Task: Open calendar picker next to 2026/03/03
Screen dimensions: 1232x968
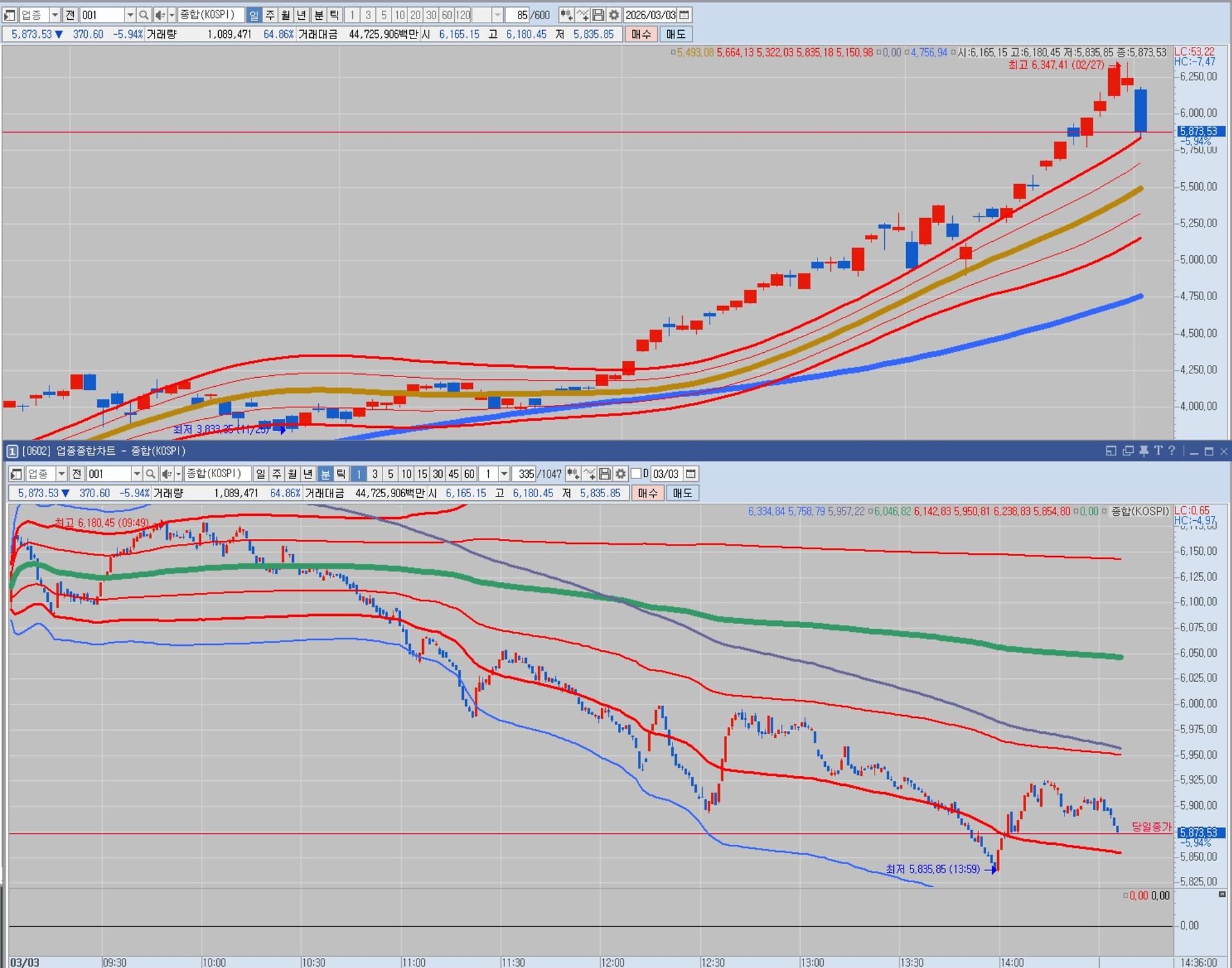Action: (x=685, y=15)
